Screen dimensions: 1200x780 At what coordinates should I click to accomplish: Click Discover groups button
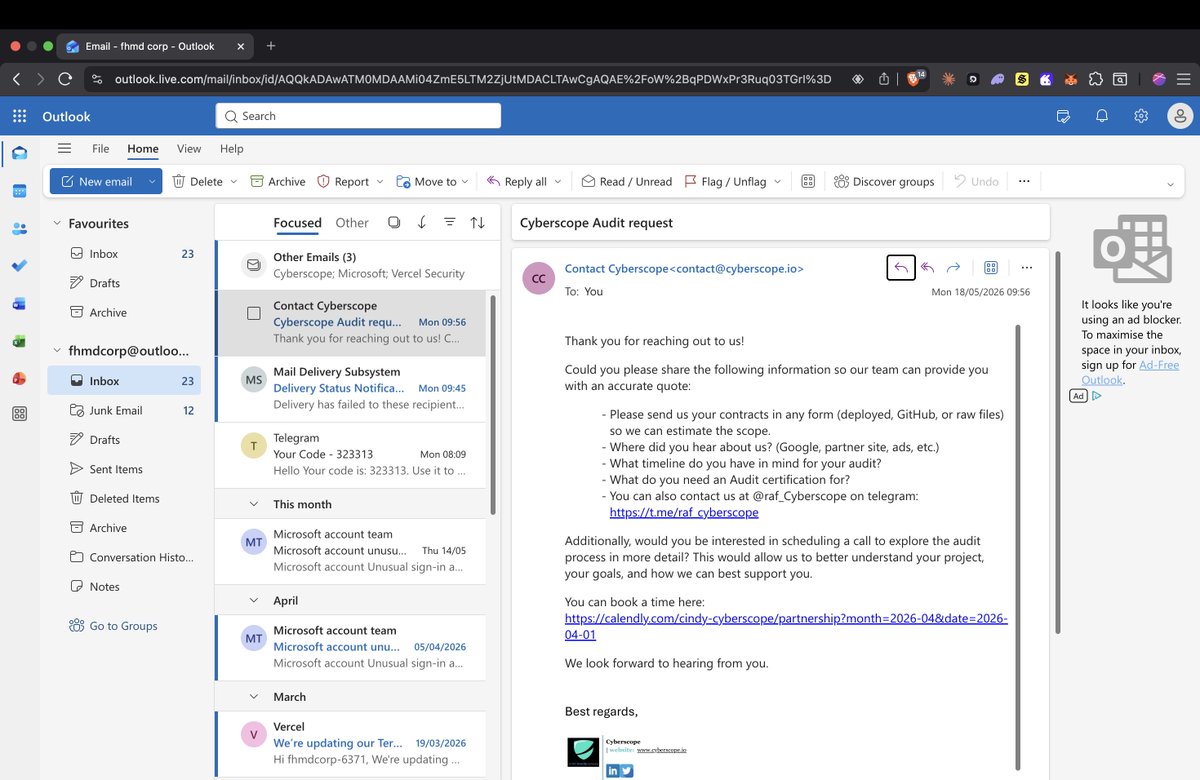coord(884,181)
